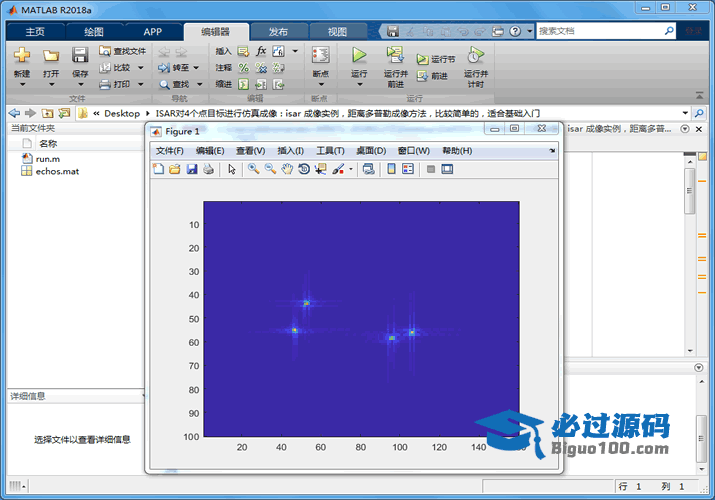
Task: Open the Compare (比较) dropdown arrow
Action: 140,67
